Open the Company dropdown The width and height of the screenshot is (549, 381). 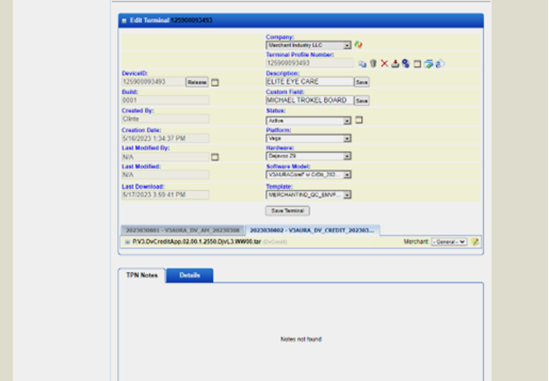pyautogui.click(x=308, y=45)
